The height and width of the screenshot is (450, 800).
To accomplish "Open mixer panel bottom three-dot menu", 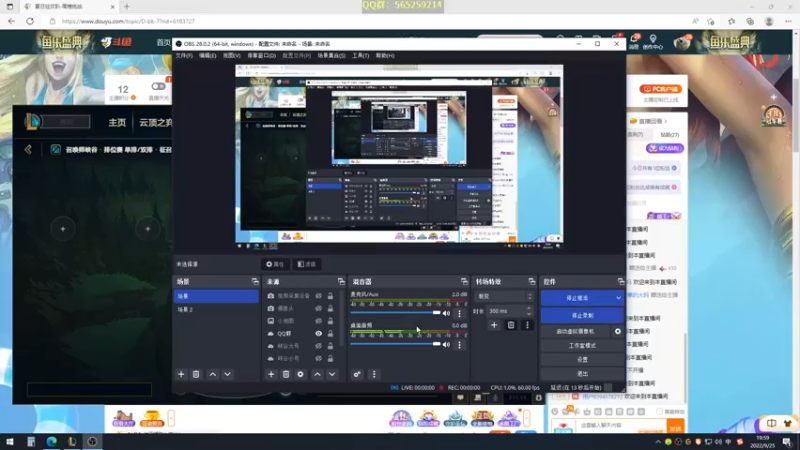I will pos(374,374).
